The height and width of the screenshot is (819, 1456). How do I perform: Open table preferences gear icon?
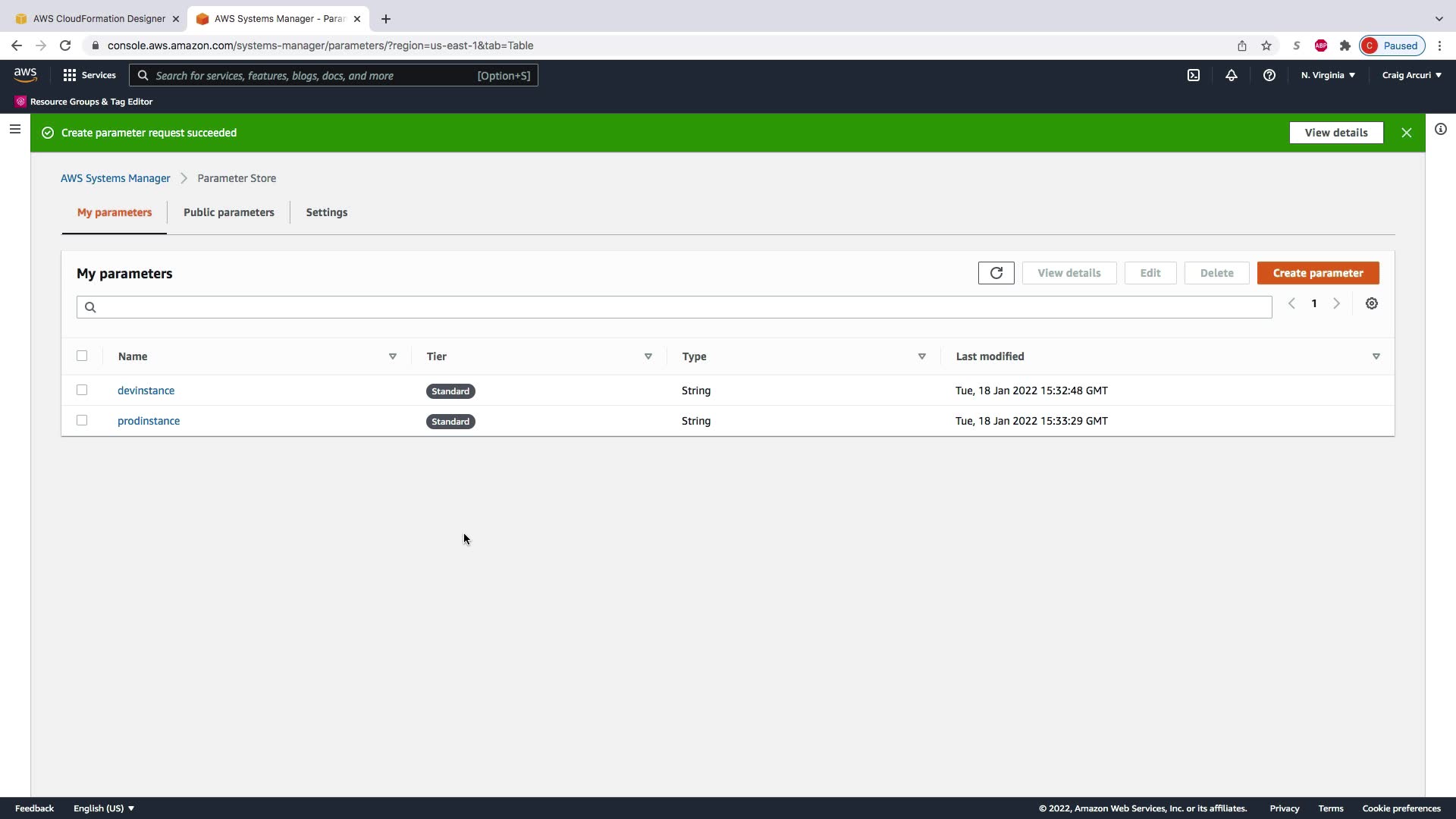pos(1371,303)
